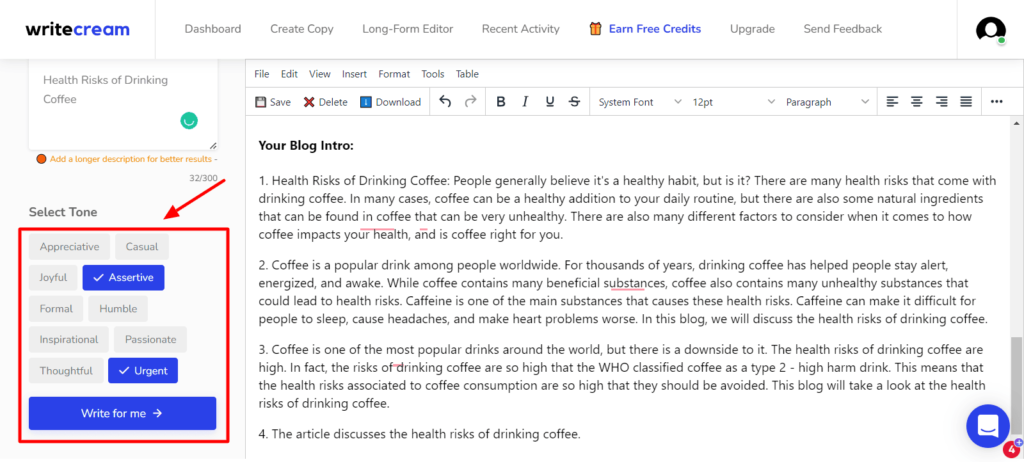Open the chat support bubble
Image resolution: width=1024 pixels, height=462 pixels.
coord(987,425)
